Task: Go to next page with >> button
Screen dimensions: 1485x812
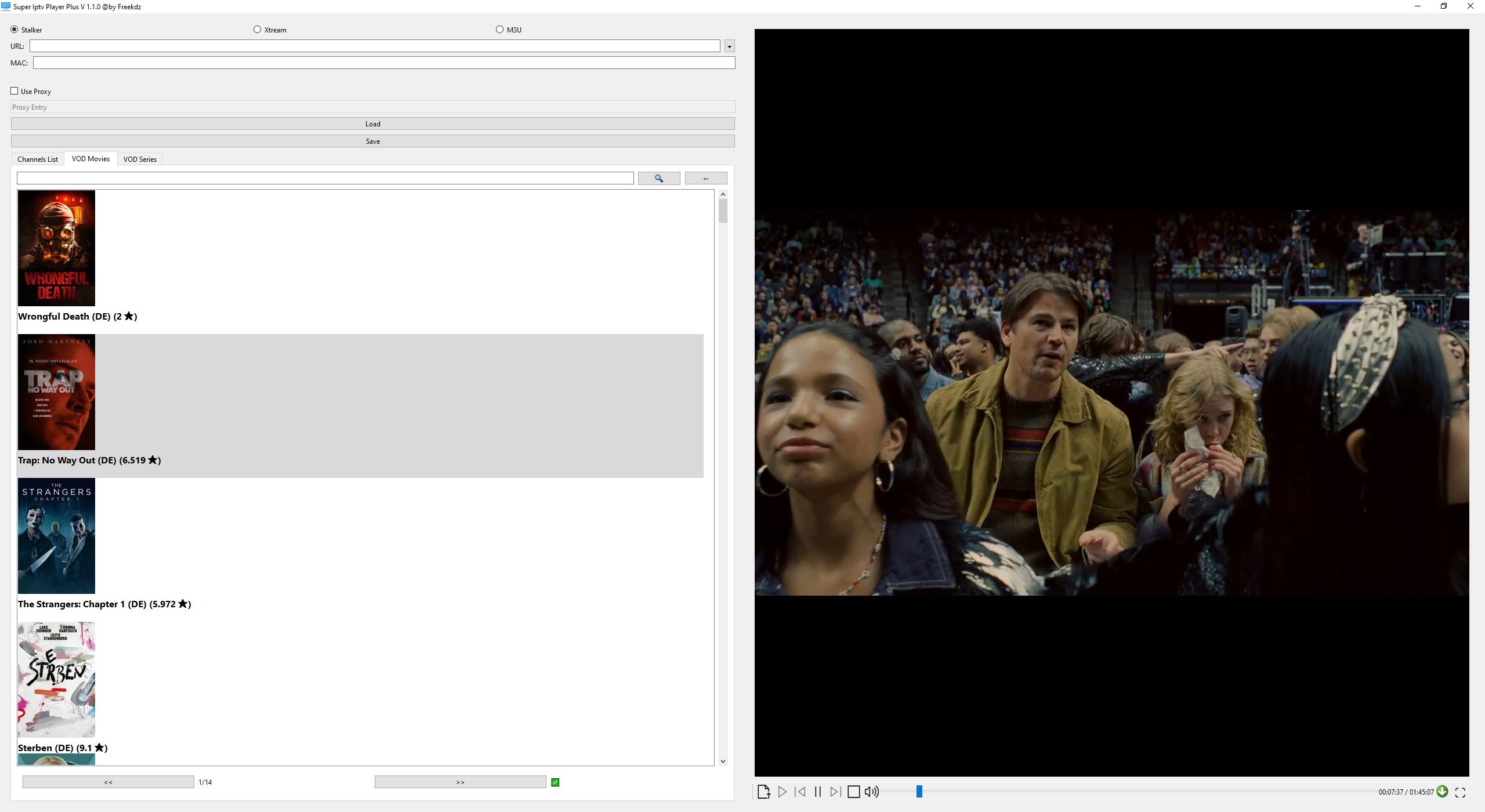Action: coord(460,782)
